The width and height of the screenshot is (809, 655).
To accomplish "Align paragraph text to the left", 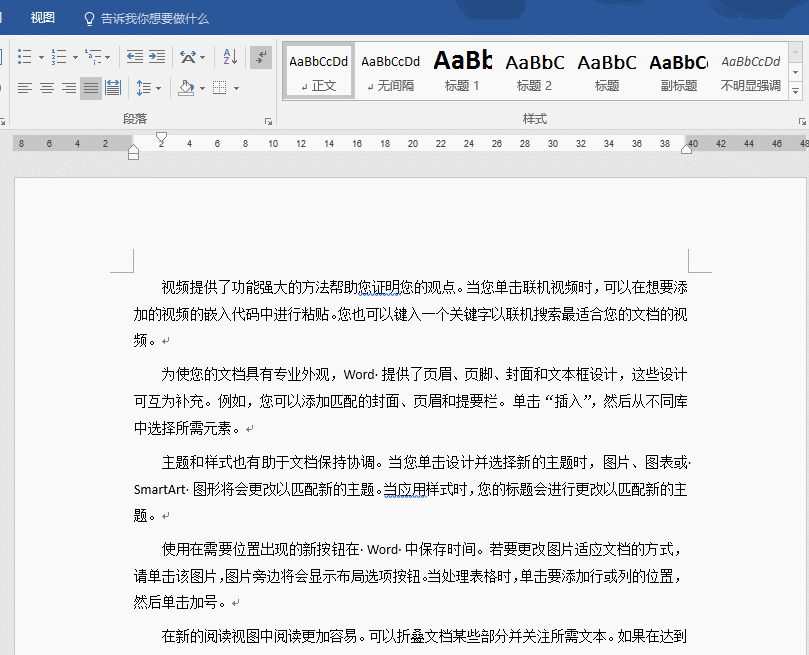I will (25, 88).
